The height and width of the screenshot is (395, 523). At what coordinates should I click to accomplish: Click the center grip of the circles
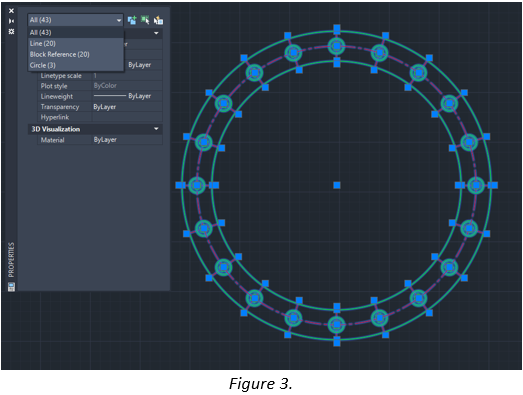pyautogui.click(x=337, y=185)
